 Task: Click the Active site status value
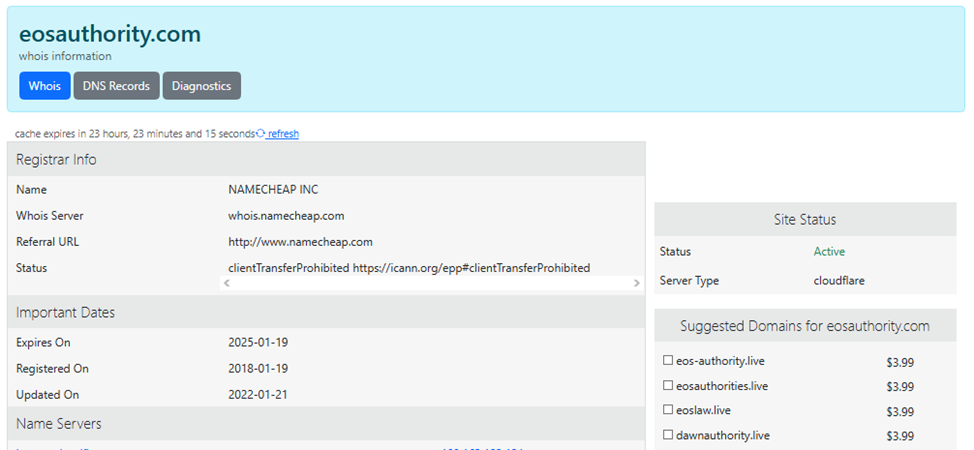coord(829,252)
